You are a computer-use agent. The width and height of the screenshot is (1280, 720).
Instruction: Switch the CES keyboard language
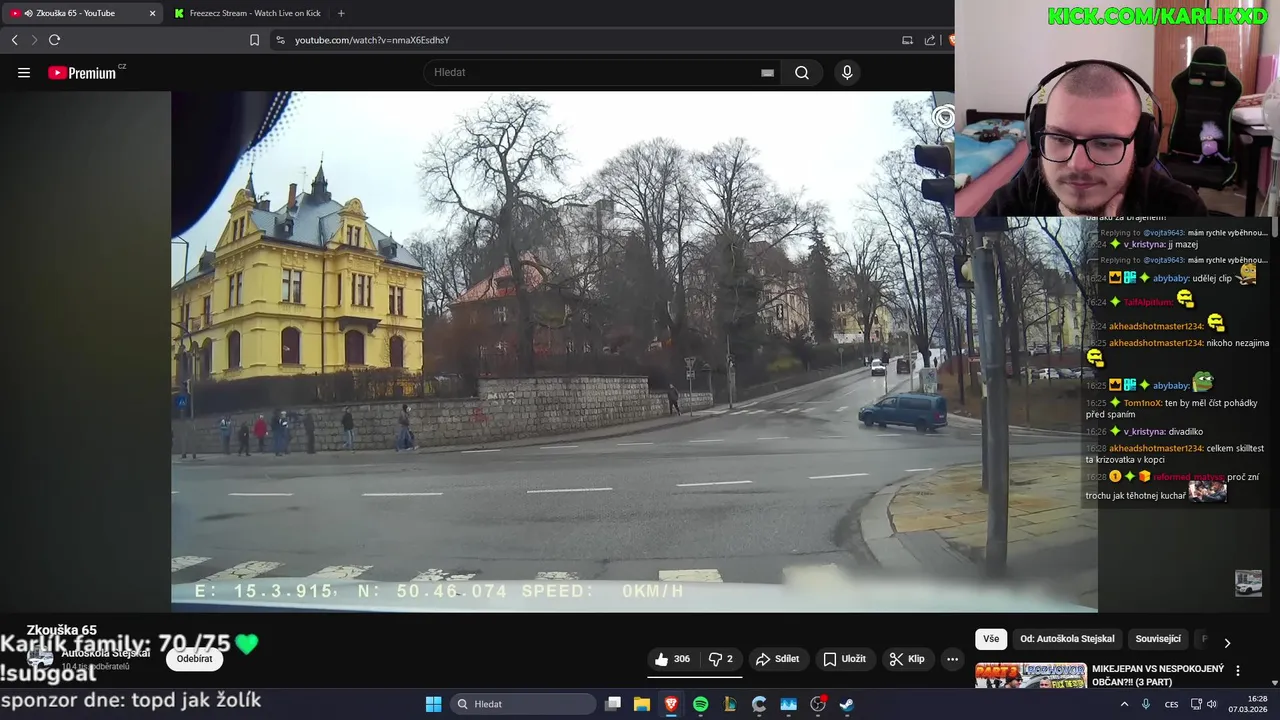pyautogui.click(x=1171, y=704)
